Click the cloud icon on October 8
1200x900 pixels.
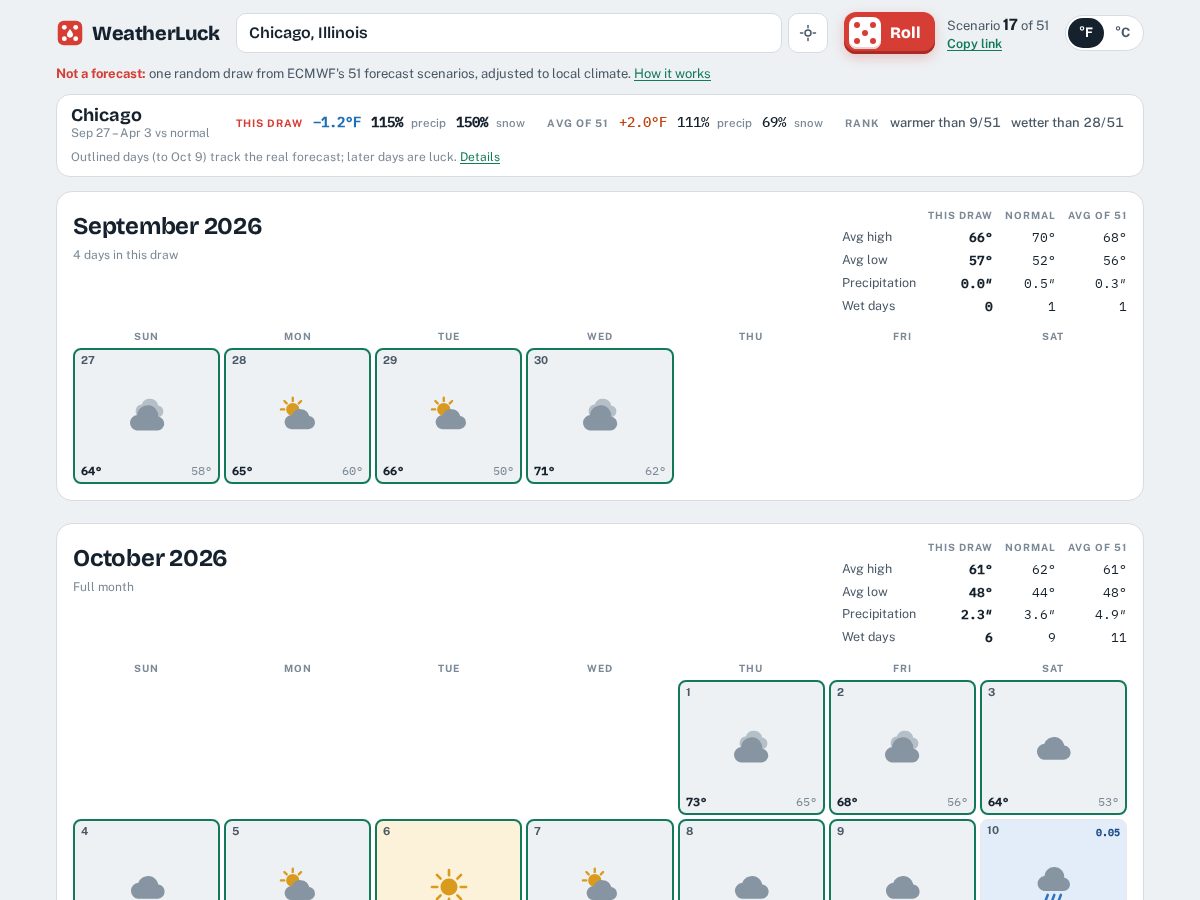coord(751,887)
